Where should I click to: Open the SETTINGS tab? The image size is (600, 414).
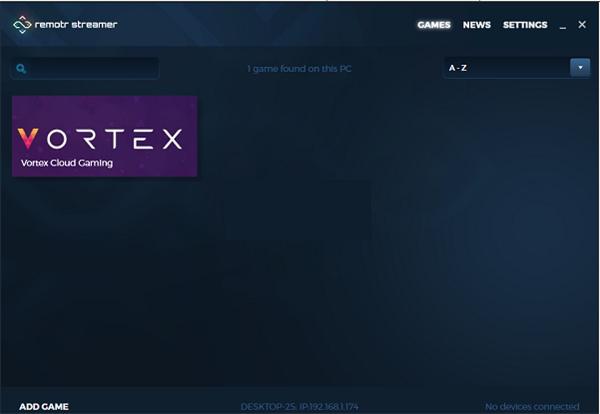[x=525, y=25]
